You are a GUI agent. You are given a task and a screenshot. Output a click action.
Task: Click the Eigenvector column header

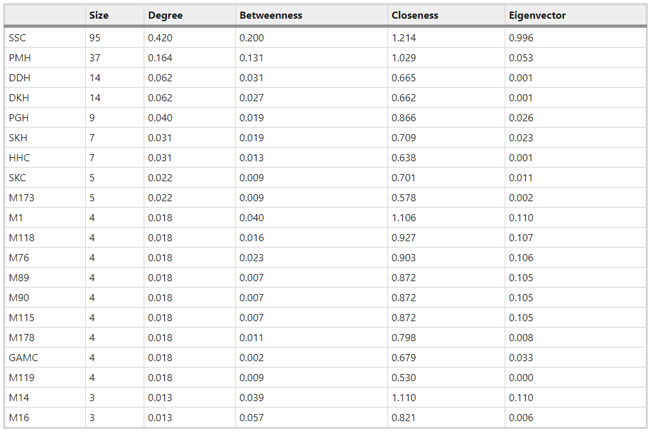point(539,15)
